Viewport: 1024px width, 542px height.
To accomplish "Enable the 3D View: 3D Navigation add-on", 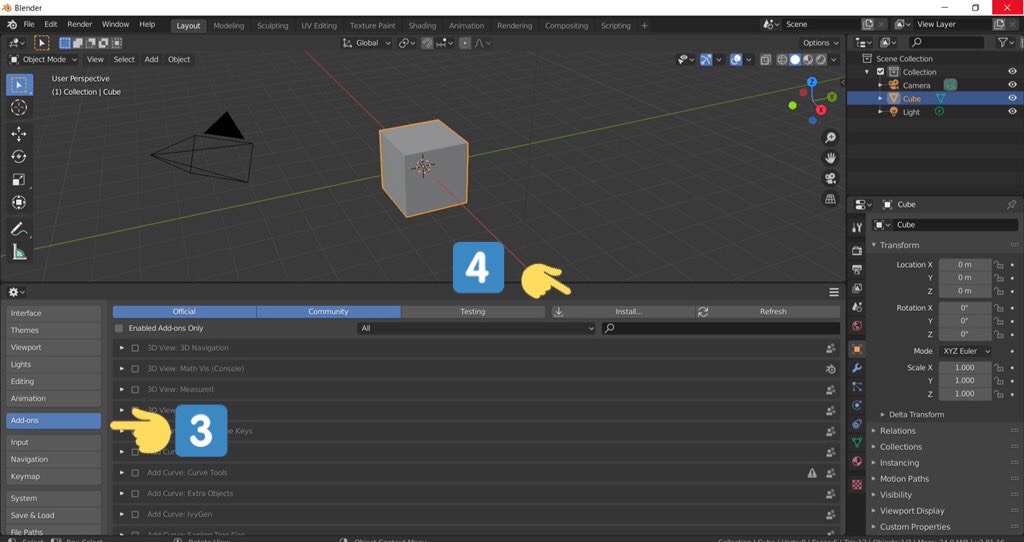I will (135, 348).
